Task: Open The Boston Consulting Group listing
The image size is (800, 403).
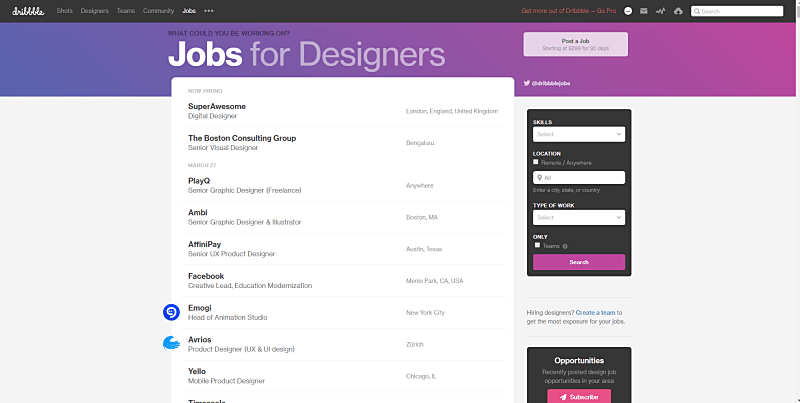Action: tap(343, 142)
